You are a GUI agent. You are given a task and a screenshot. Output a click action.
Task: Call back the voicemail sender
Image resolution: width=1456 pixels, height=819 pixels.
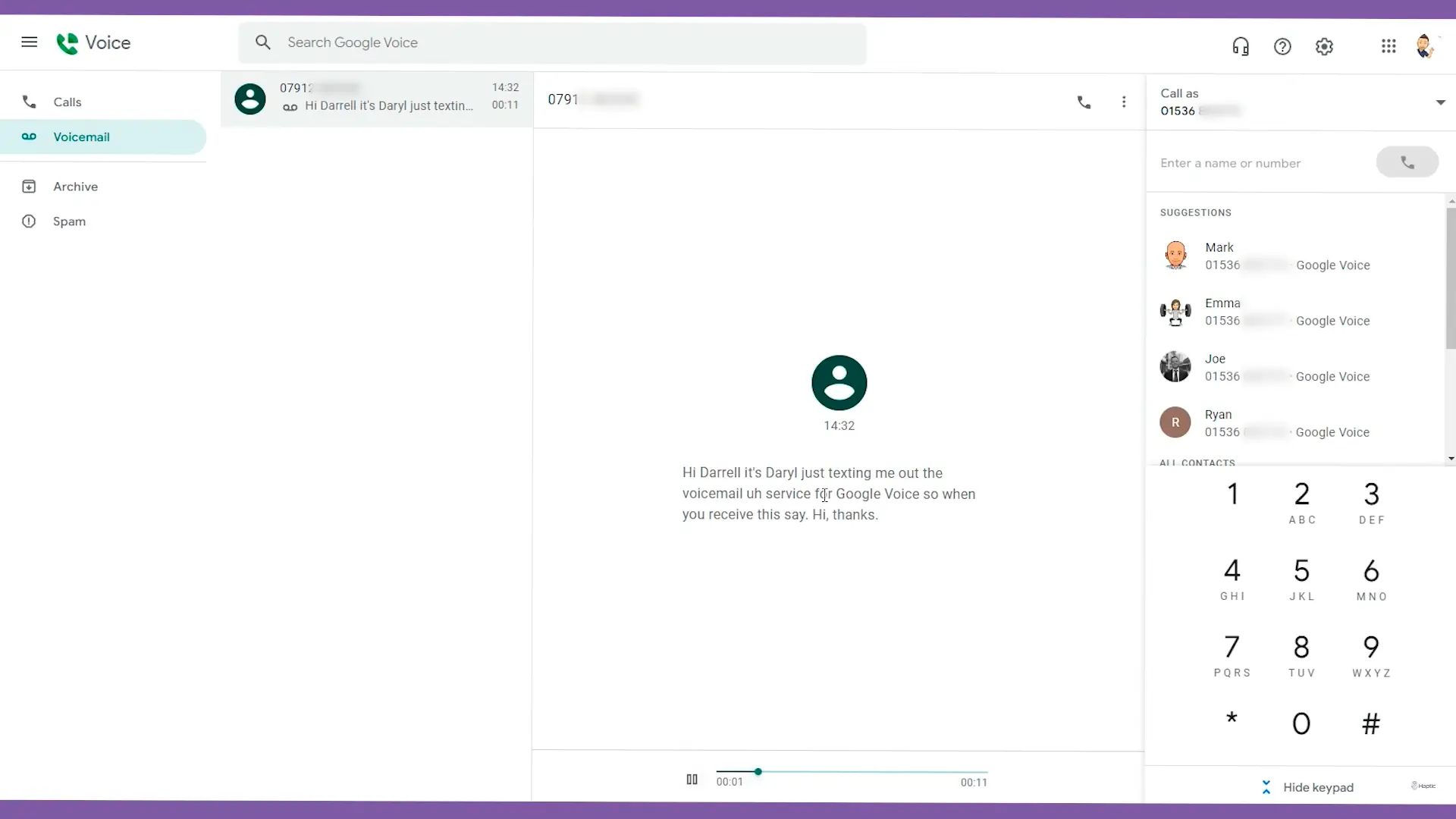(1084, 102)
